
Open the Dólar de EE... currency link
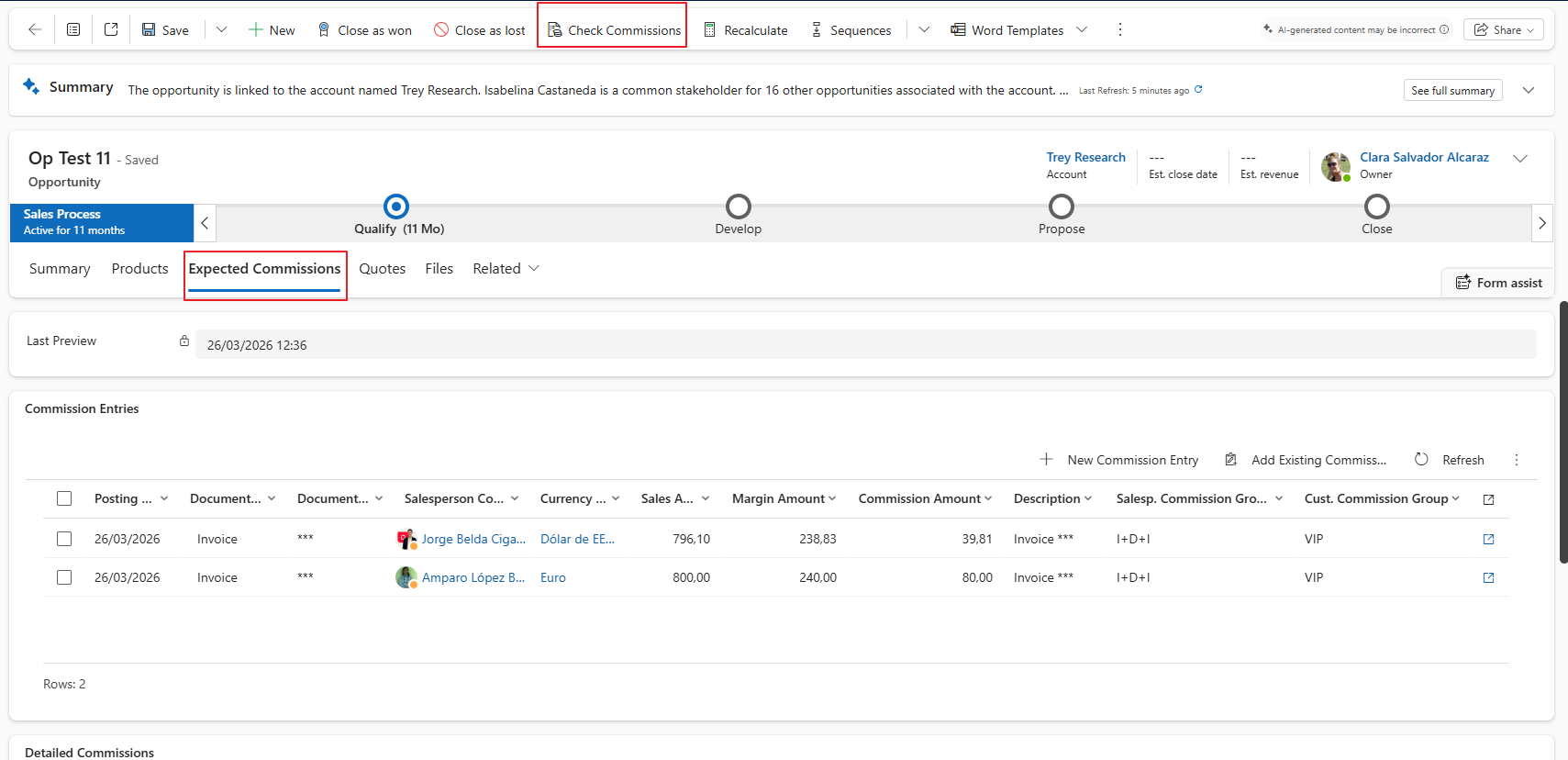(577, 539)
